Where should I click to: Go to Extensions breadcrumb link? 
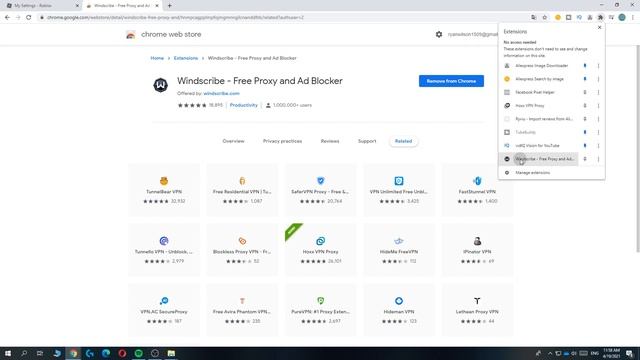(186, 58)
